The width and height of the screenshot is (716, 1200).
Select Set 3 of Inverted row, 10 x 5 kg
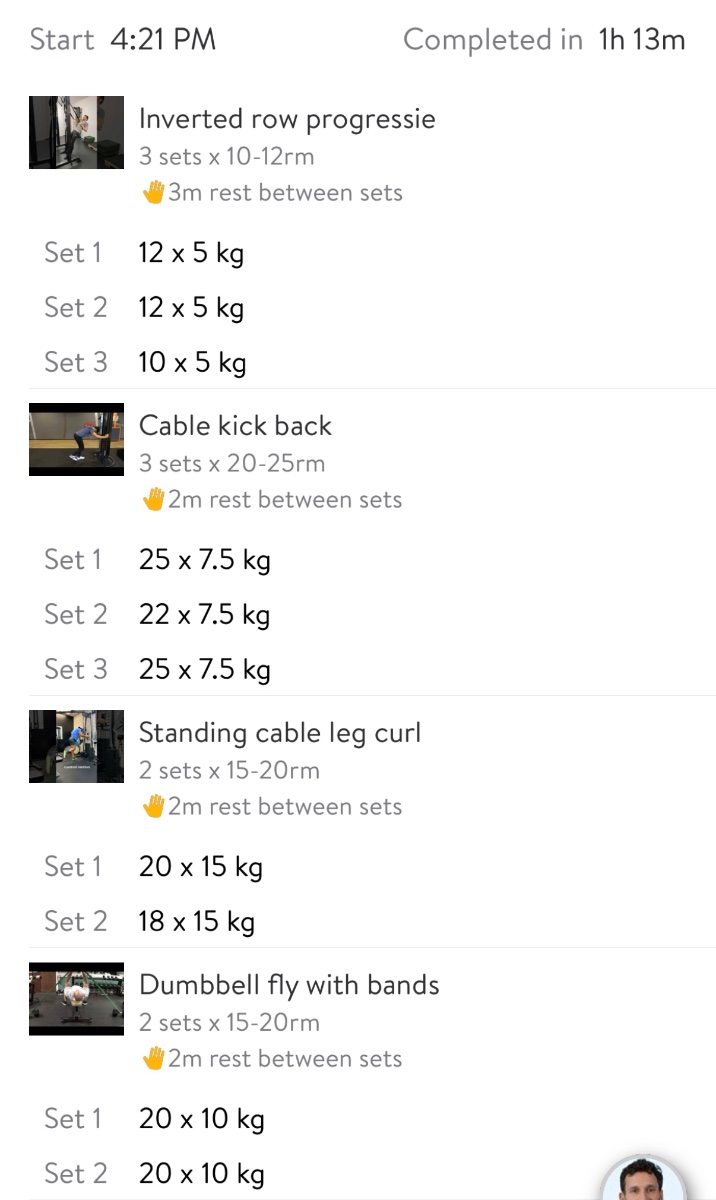[192, 362]
